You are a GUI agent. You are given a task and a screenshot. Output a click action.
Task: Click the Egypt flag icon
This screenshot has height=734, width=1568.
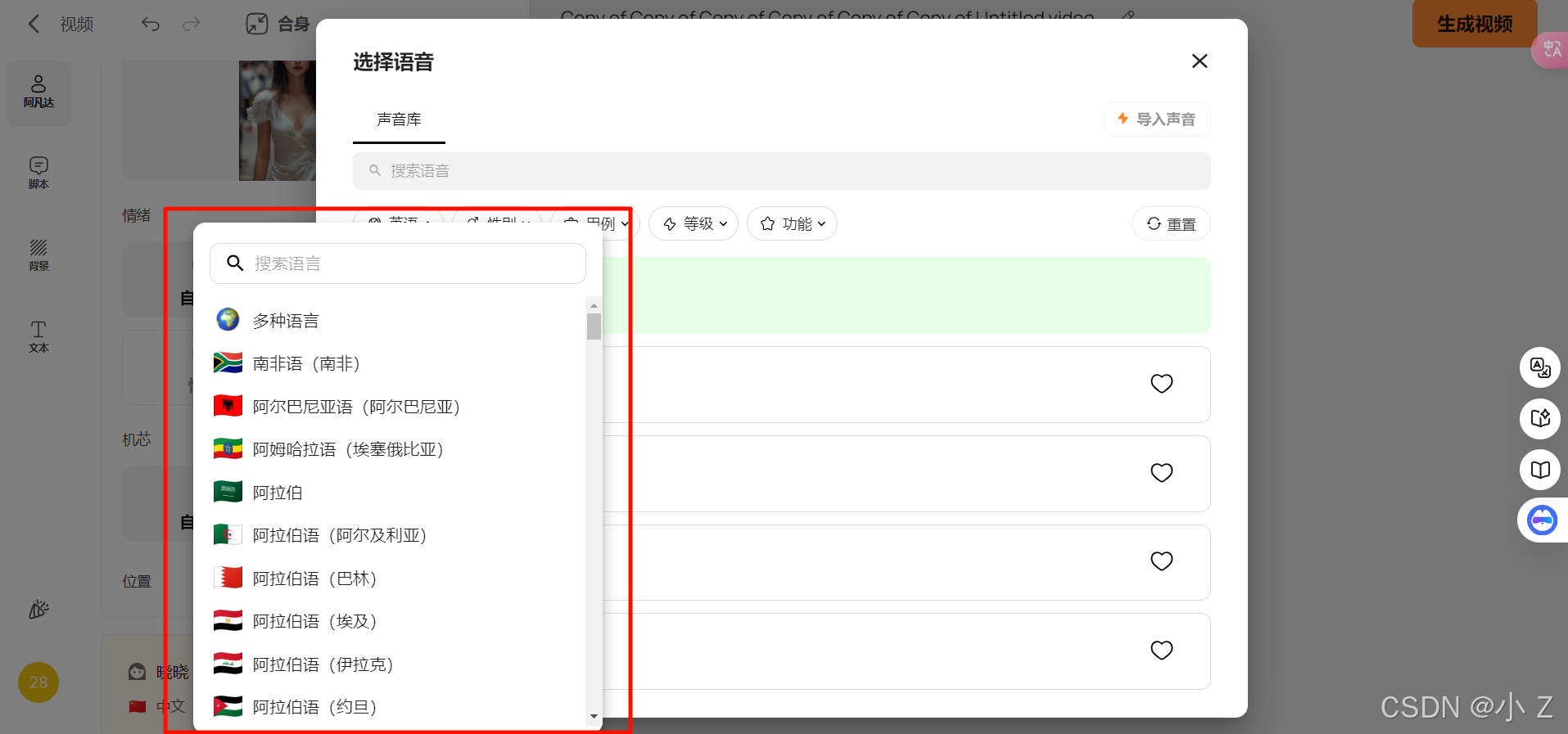click(x=228, y=620)
